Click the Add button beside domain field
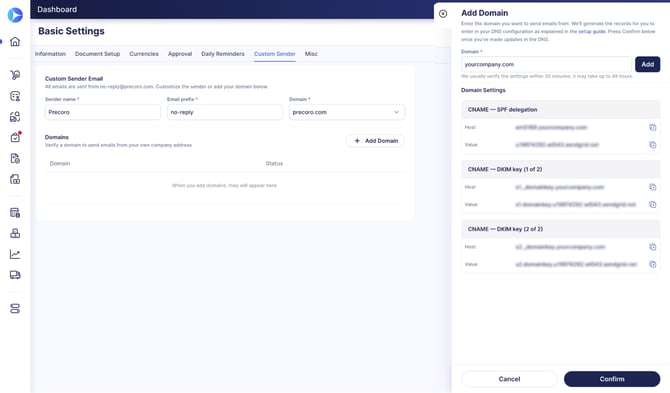The image size is (670, 393). click(647, 65)
